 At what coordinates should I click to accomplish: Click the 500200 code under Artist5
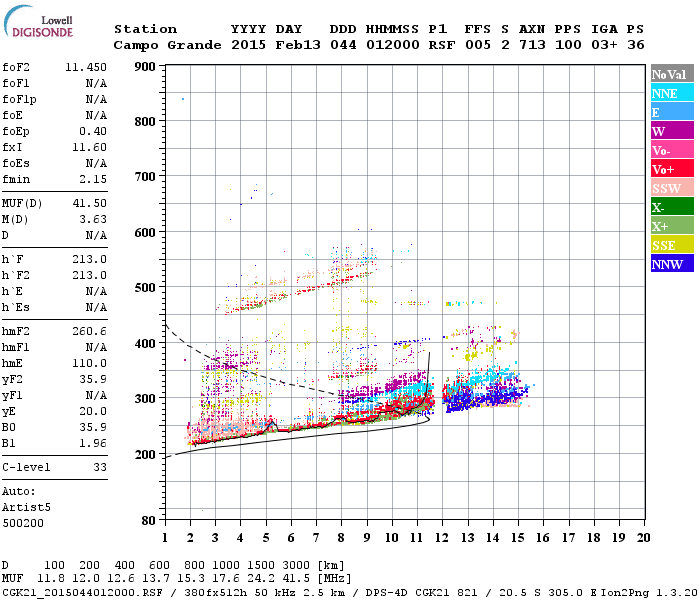point(23,523)
